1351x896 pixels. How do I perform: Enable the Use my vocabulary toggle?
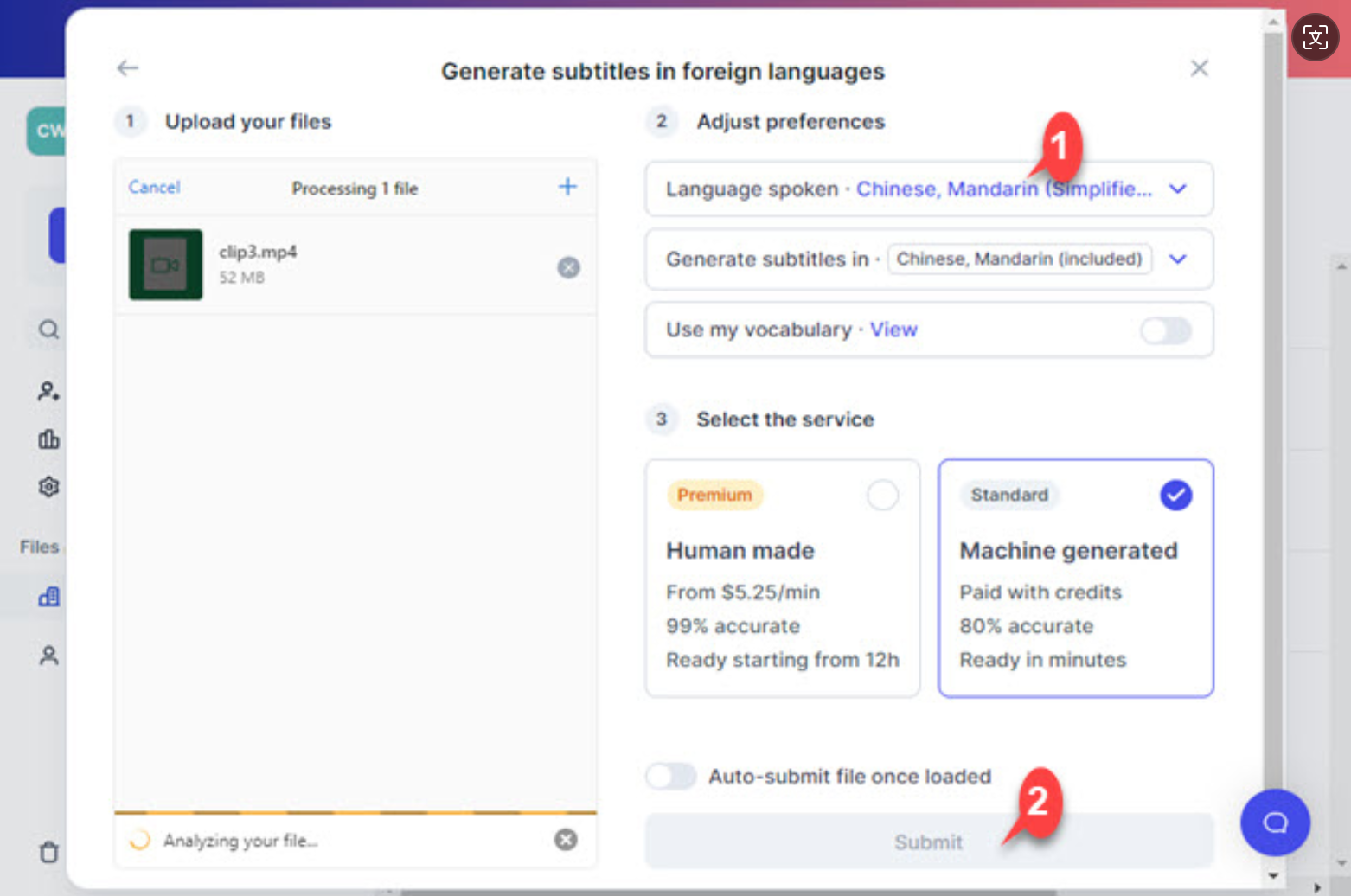click(1165, 330)
